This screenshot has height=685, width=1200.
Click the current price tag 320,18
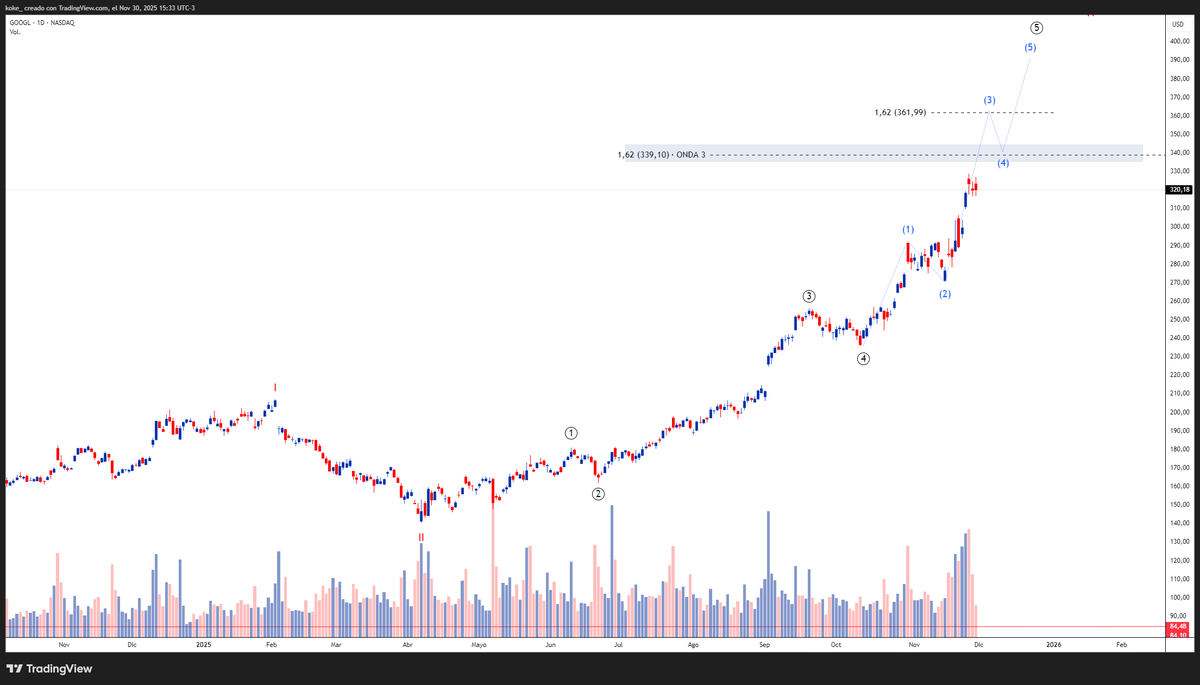point(1179,189)
